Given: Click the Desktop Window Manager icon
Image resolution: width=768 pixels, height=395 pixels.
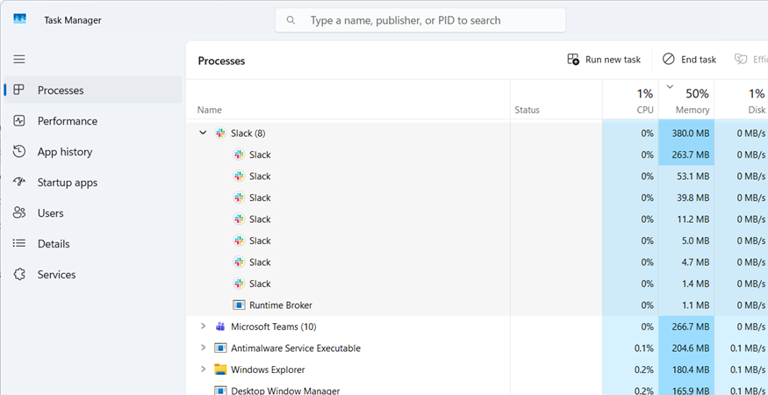Looking at the screenshot, I should pyautogui.click(x=220, y=391).
